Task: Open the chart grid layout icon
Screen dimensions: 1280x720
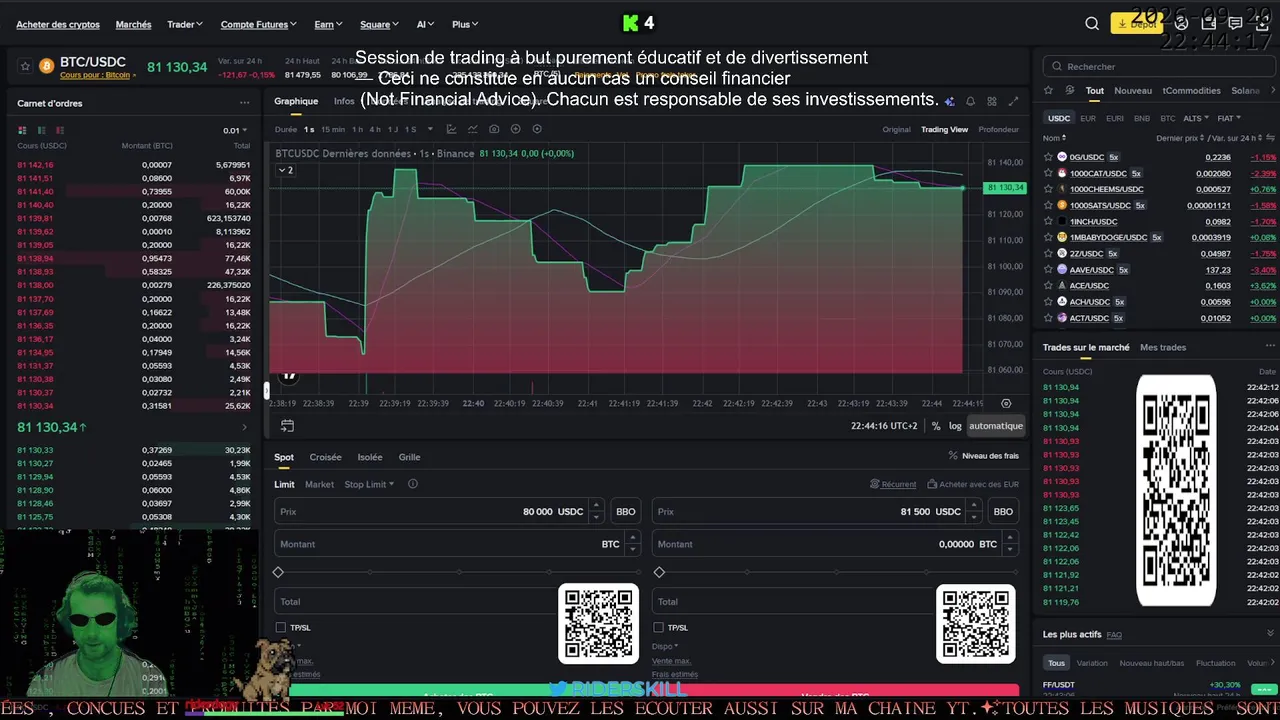Action: click(x=992, y=101)
